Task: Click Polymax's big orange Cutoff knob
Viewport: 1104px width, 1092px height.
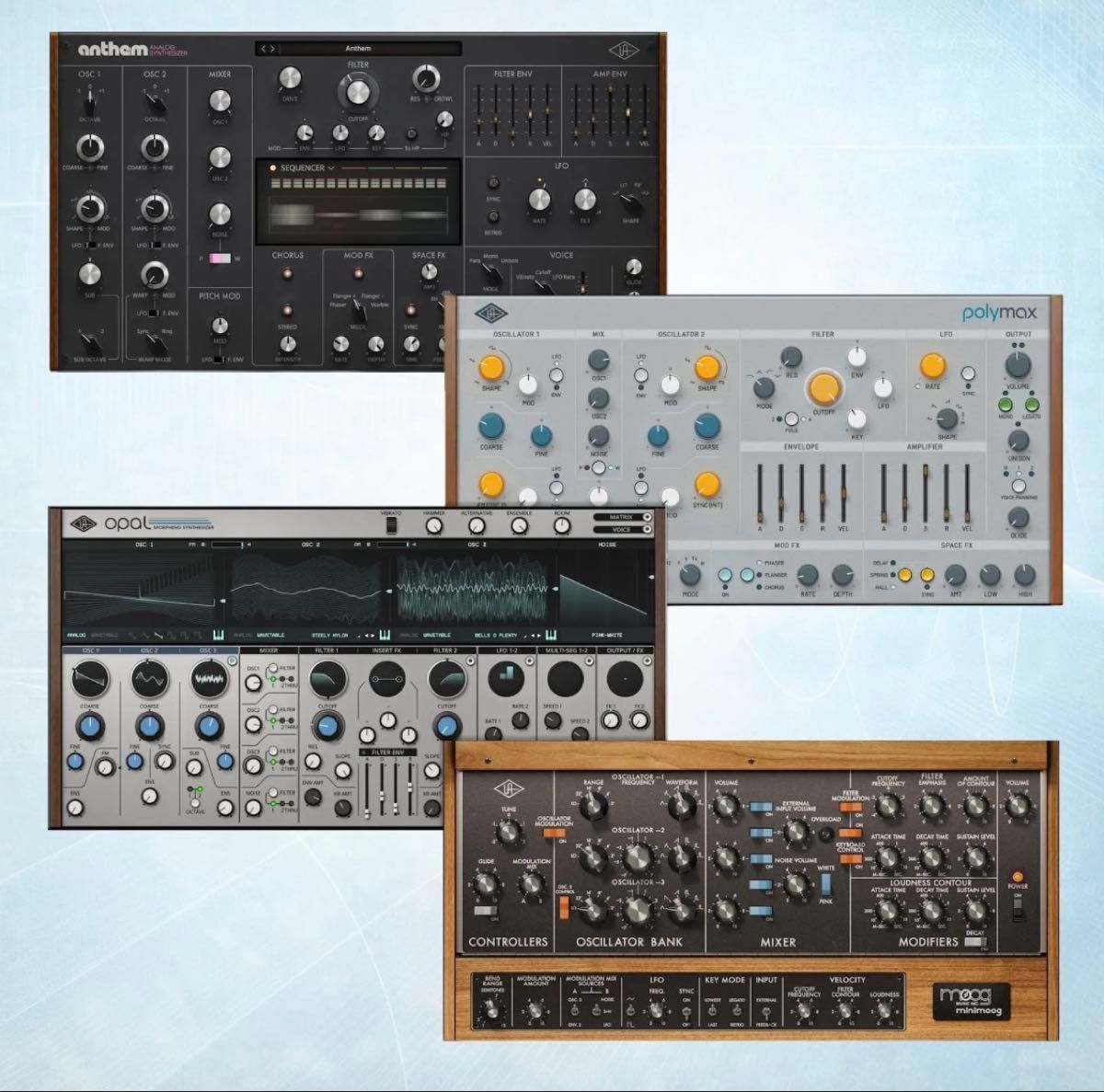Action: [824, 387]
